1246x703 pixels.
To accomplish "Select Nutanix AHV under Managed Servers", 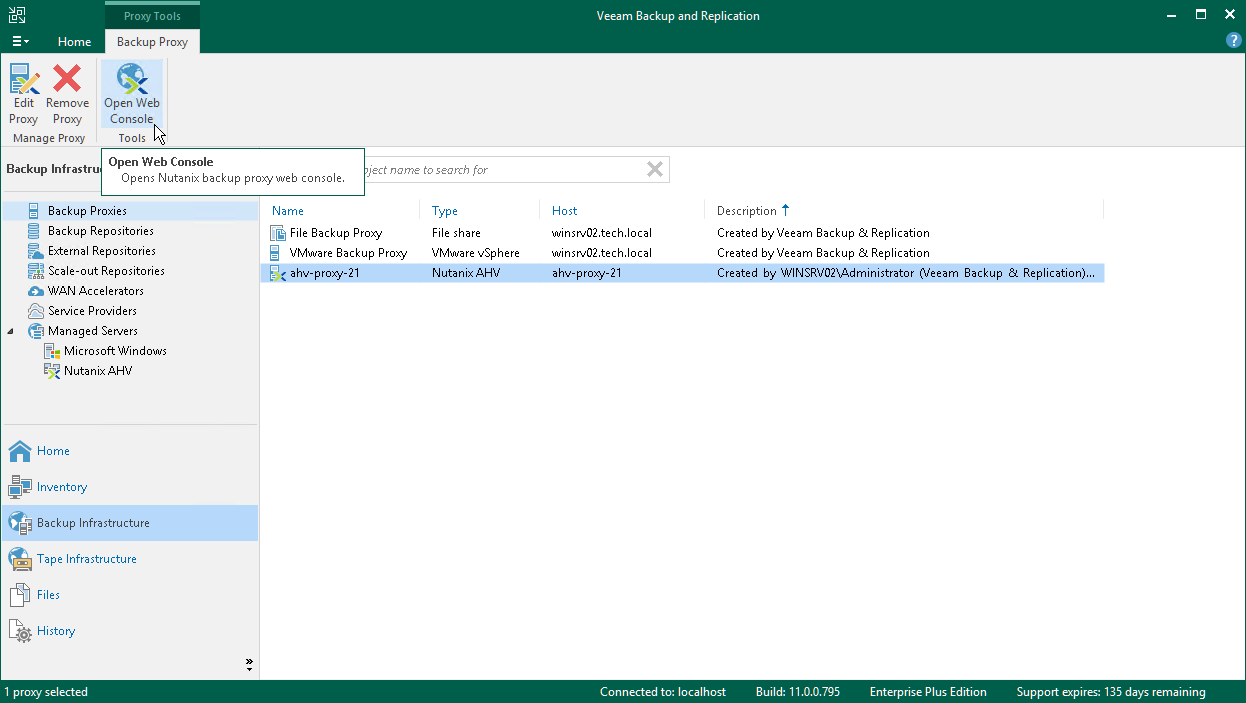I will click(98, 371).
